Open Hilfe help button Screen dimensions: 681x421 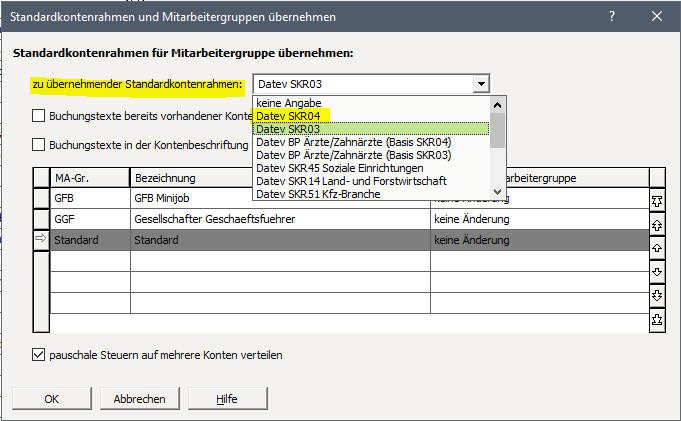(227, 398)
